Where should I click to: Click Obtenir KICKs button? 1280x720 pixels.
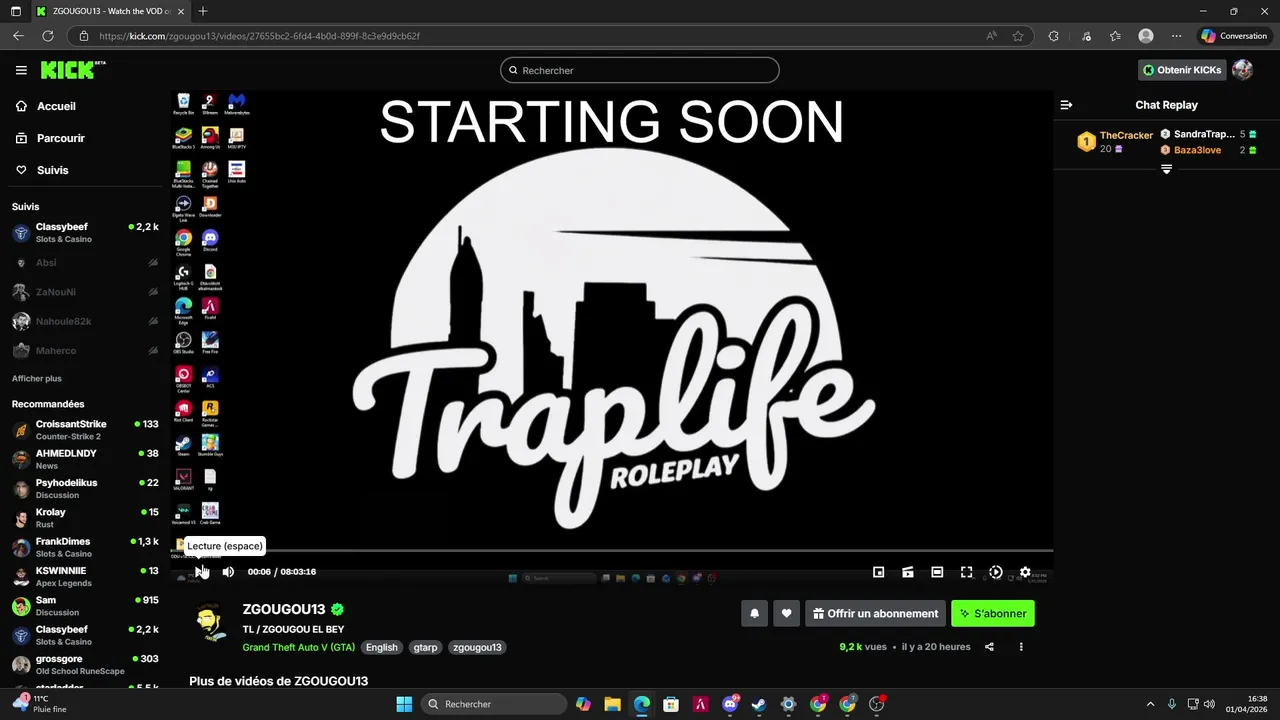[1182, 70]
